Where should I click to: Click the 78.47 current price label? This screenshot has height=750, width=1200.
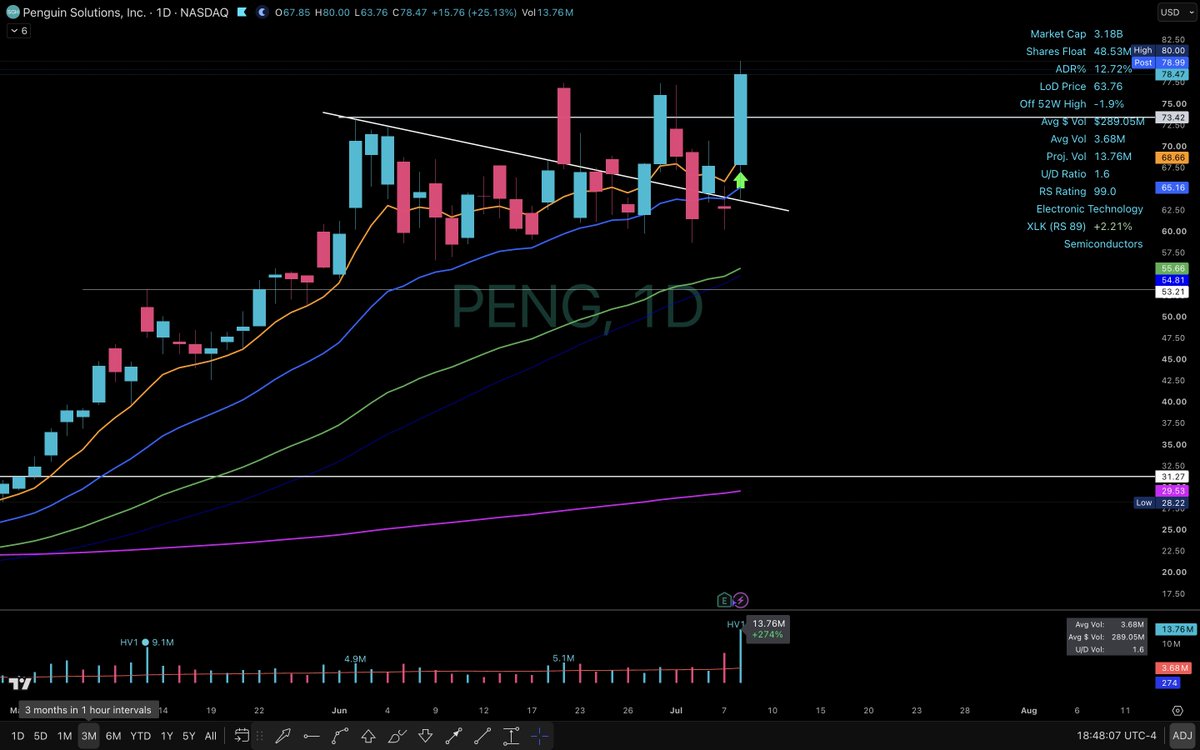[x=1173, y=74]
